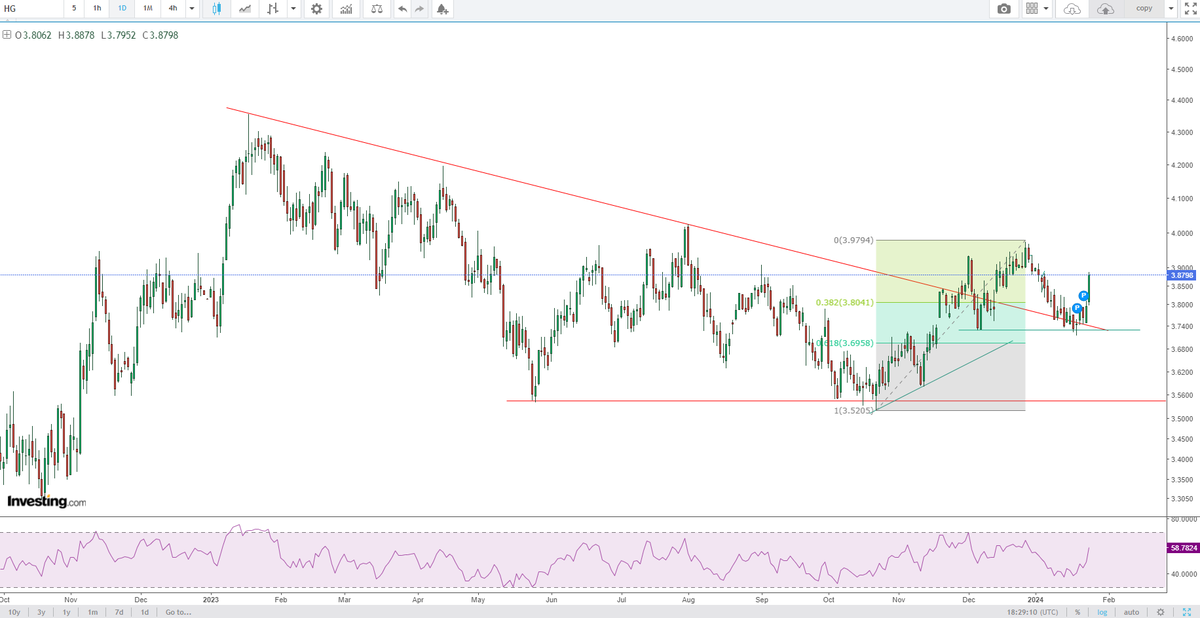
Task: Set range to 1y
Action: coord(65,611)
